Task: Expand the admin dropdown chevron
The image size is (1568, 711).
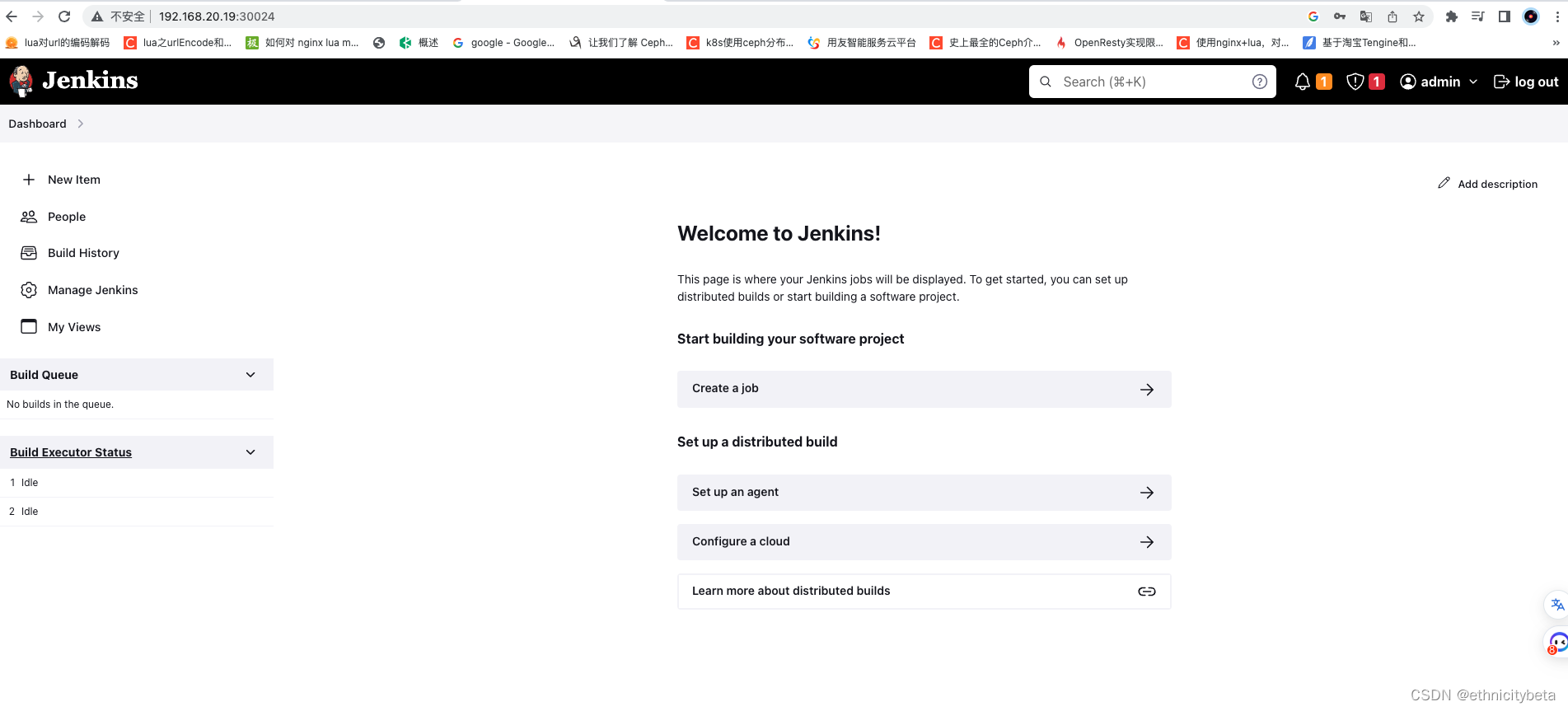Action: (1473, 82)
